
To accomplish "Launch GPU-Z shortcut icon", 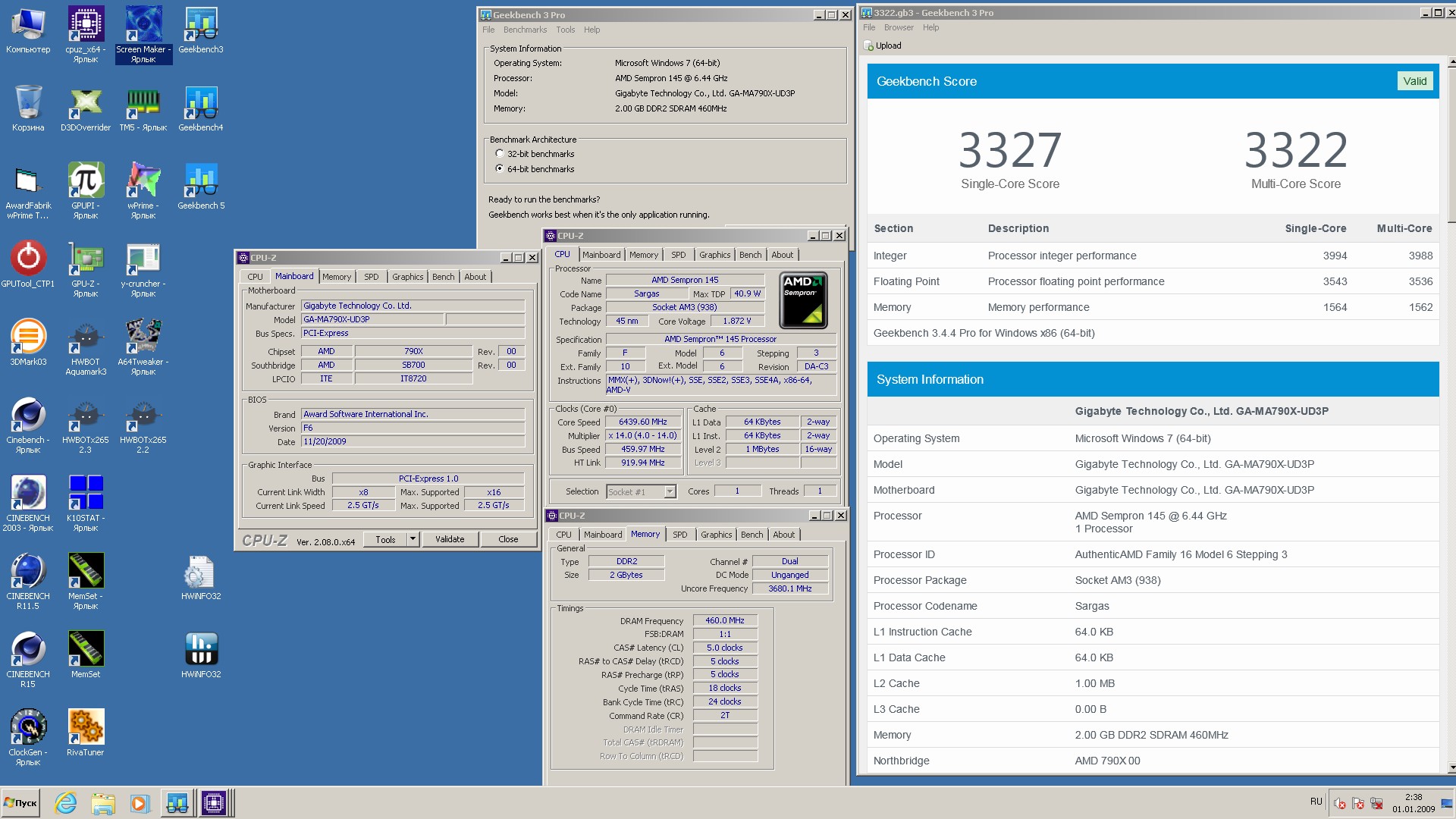I will [86, 269].
